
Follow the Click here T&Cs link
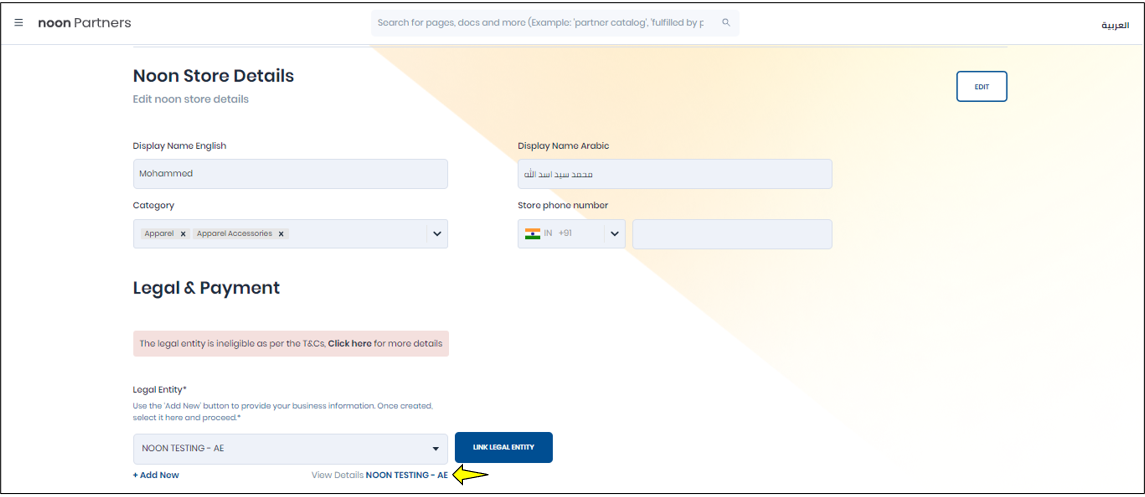(x=349, y=344)
